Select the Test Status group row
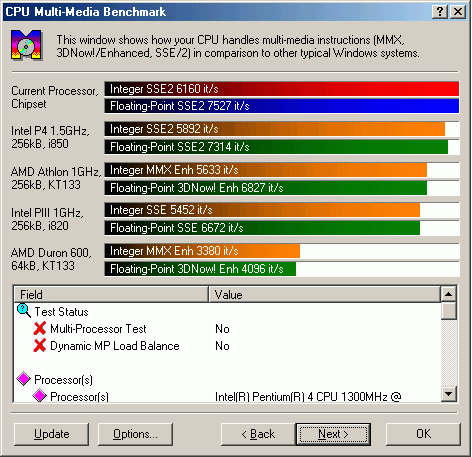 228,312
